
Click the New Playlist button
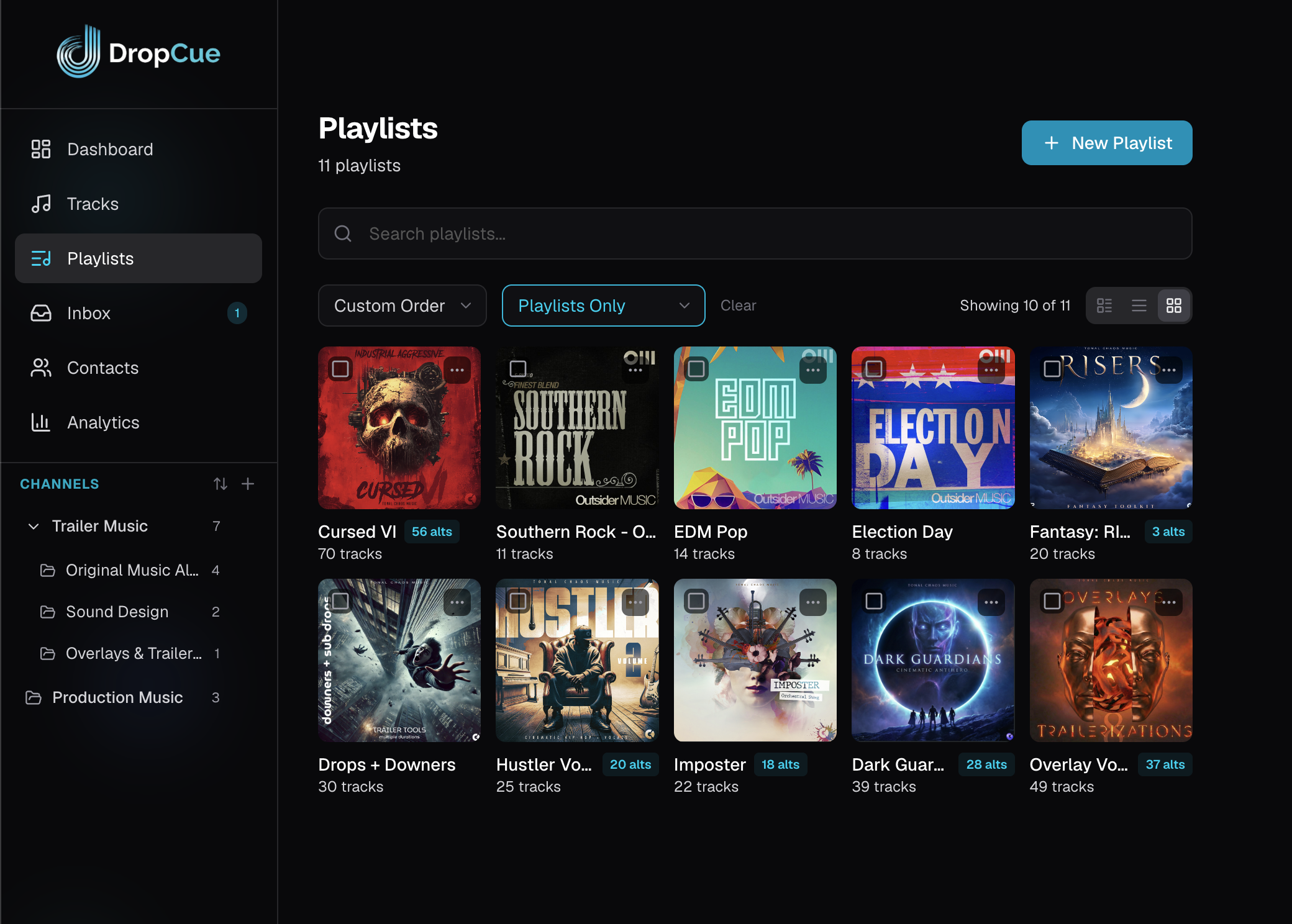[1106, 143]
